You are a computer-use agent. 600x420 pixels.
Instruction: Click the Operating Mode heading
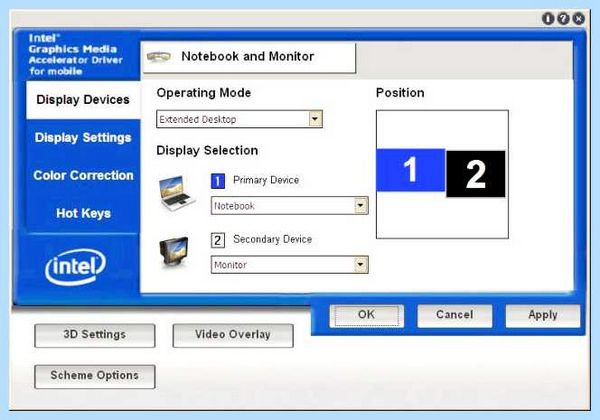point(204,93)
